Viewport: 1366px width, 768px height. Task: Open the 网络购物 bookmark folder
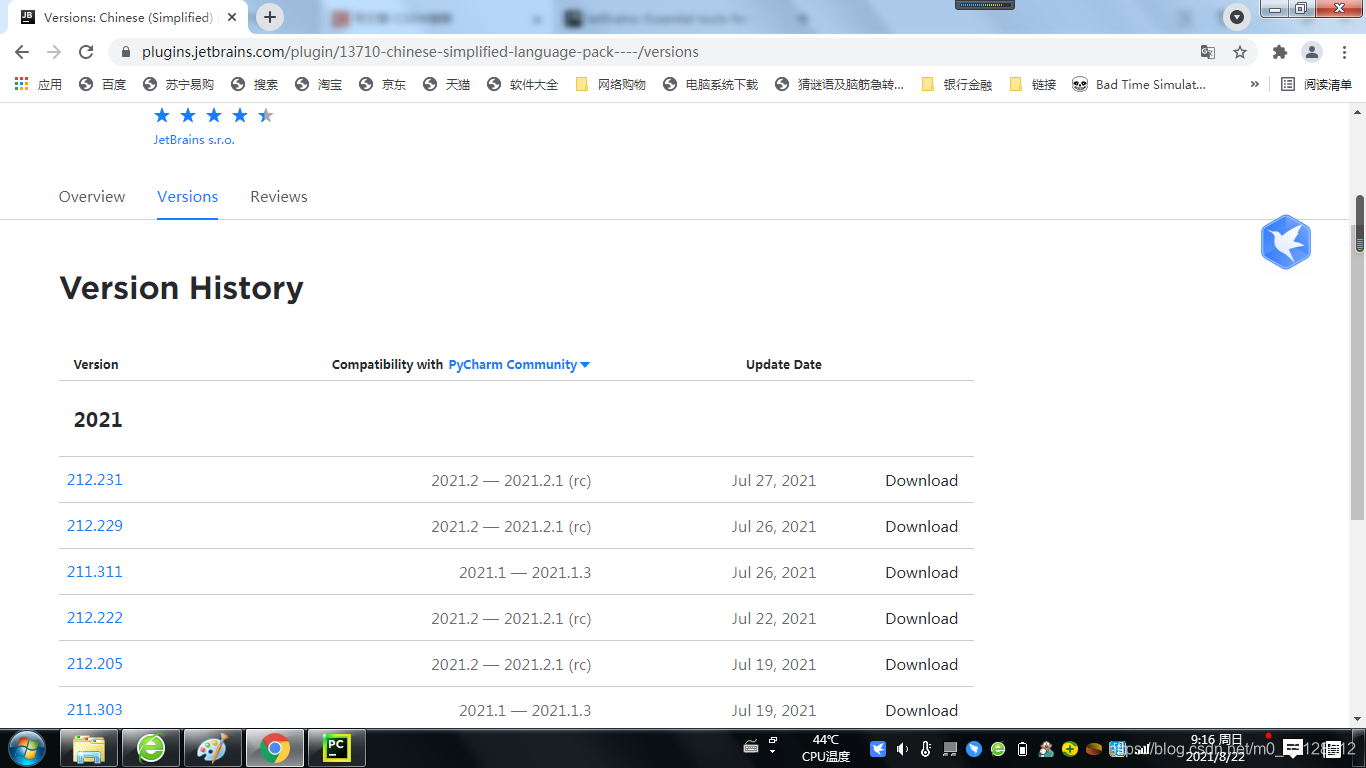(610, 84)
